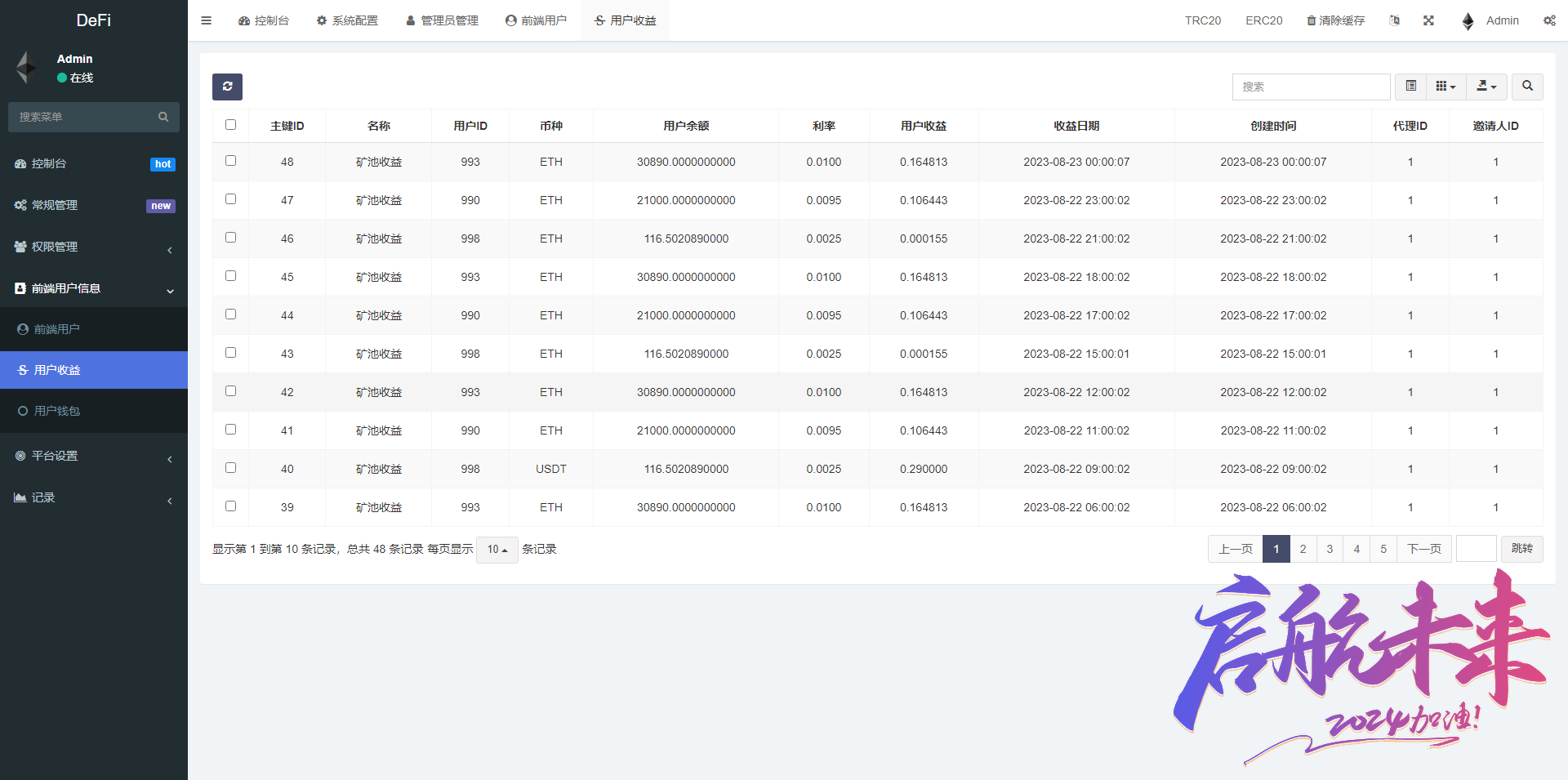Screen dimensions: 1568x780
Task: Toggle fullscreen mode icon
Action: tap(1428, 20)
